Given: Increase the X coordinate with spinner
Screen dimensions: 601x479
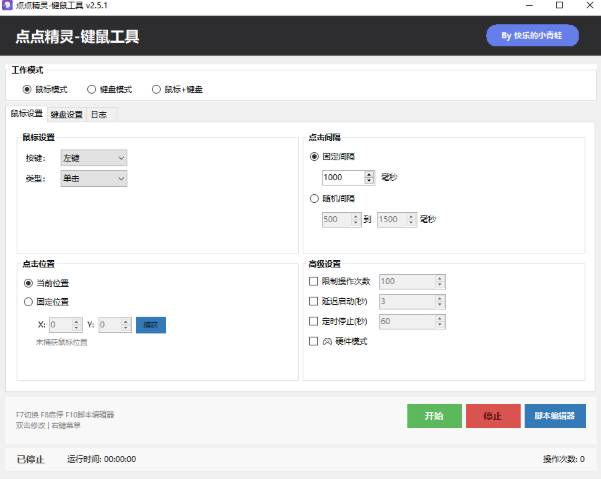Looking at the screenshot, I should tap(77, 322).
